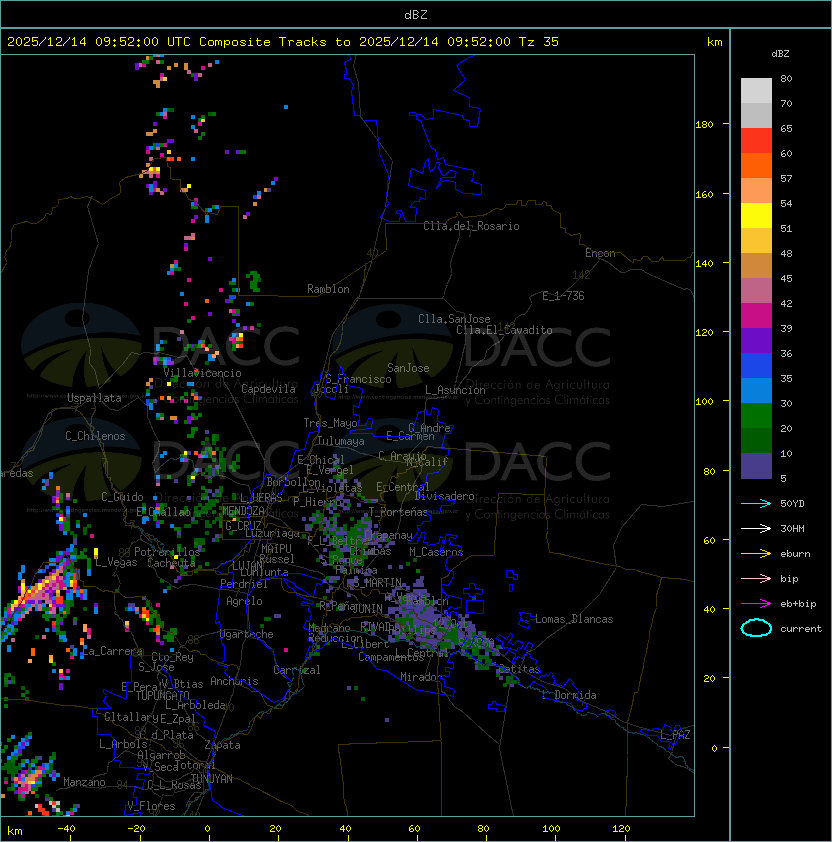Choose the purple 36-39 dBZ swatch

coord(756,341)
